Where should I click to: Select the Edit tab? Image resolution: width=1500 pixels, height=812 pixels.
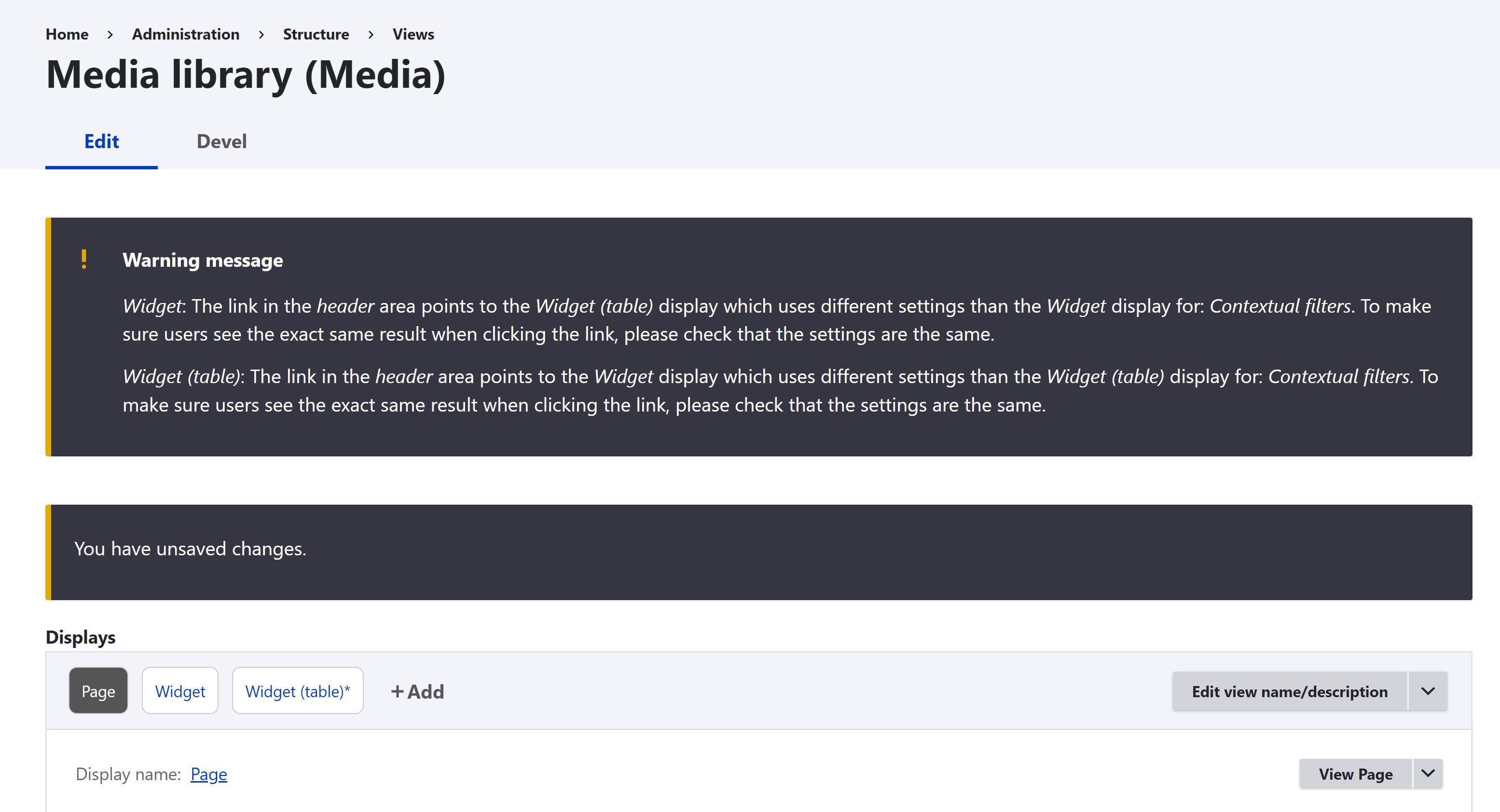[101, 141]
